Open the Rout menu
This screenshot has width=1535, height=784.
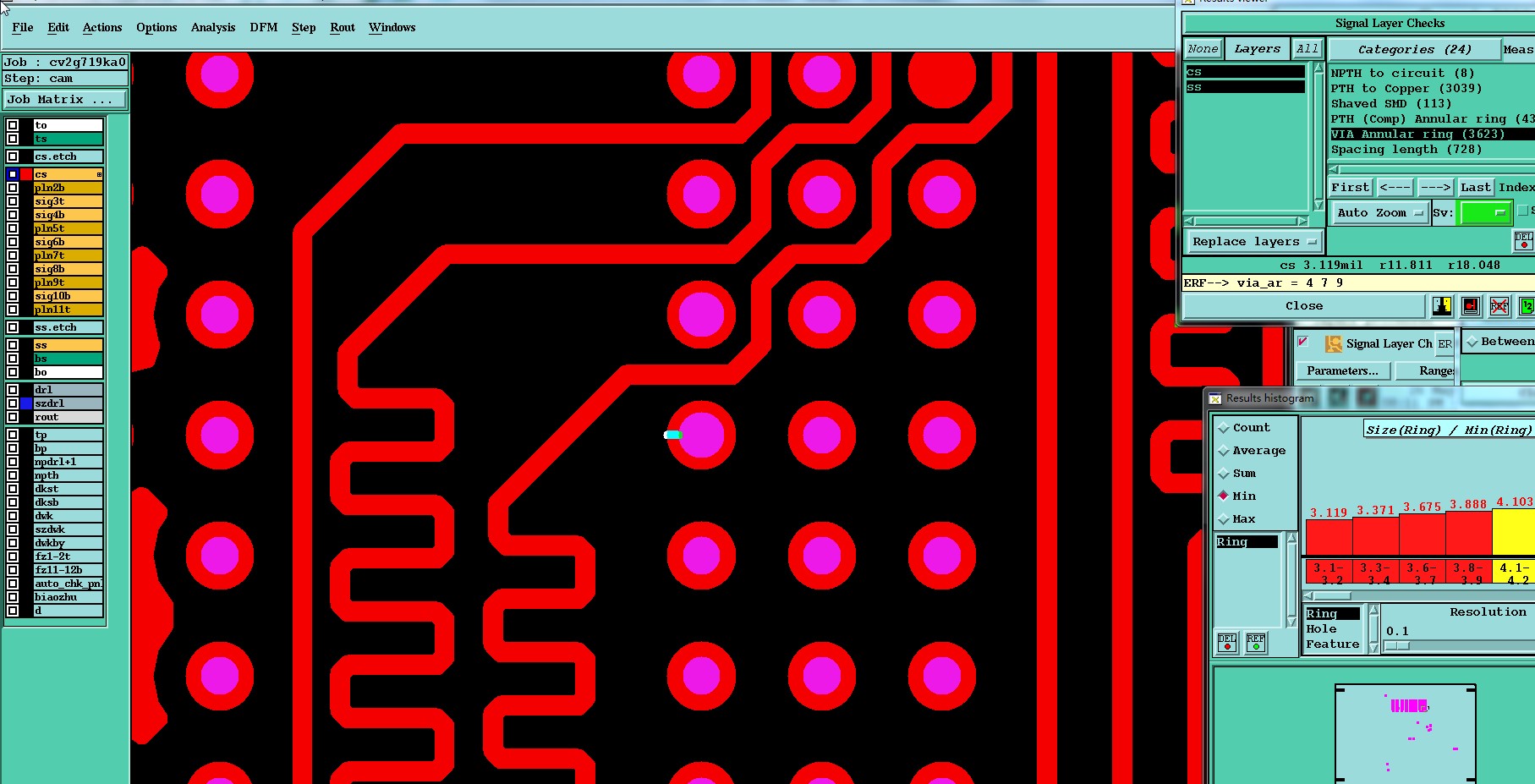(343, 28)
